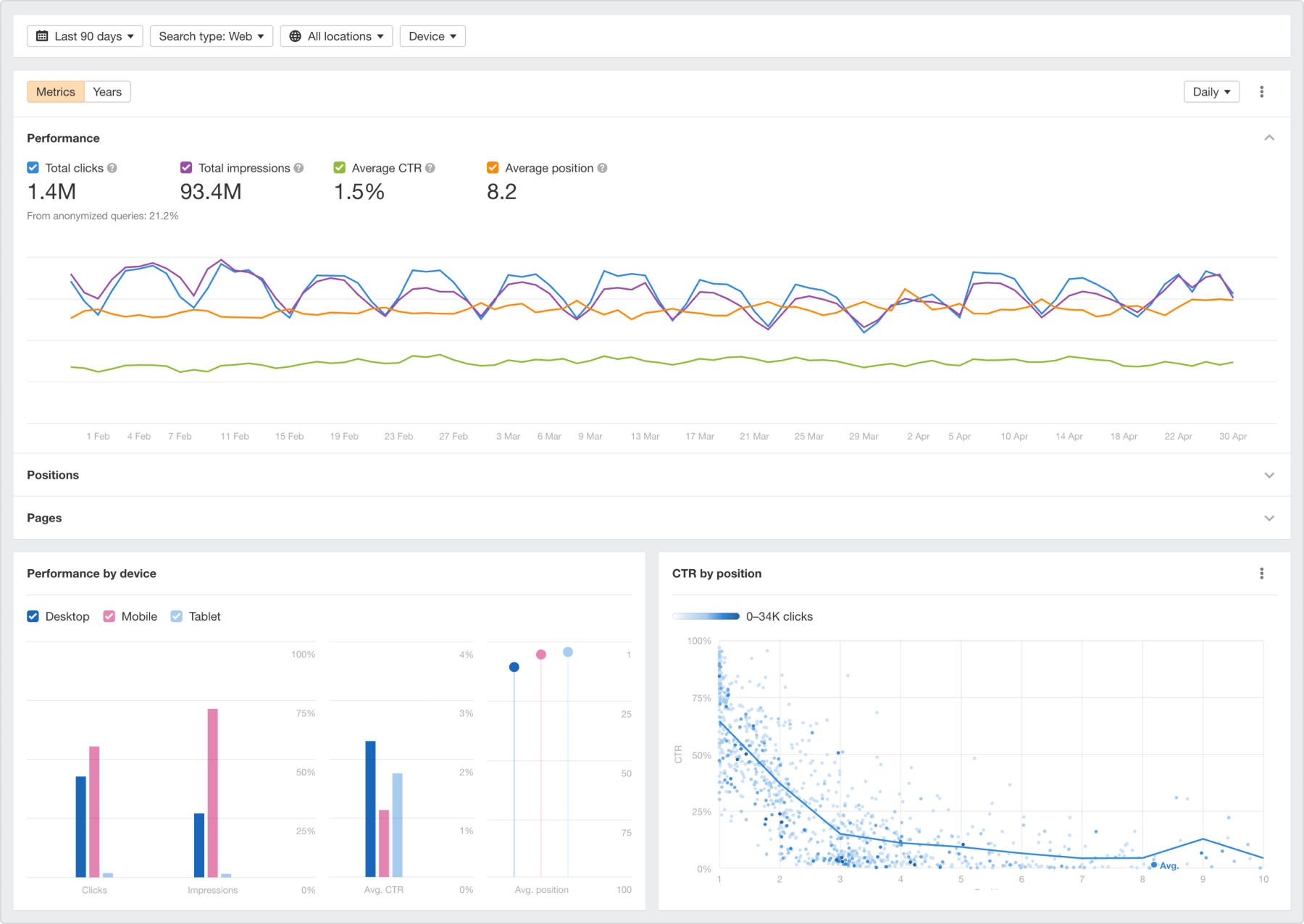Expand the Positions section
This screenshot has height=924, width=1304.
pos(1269,475)
